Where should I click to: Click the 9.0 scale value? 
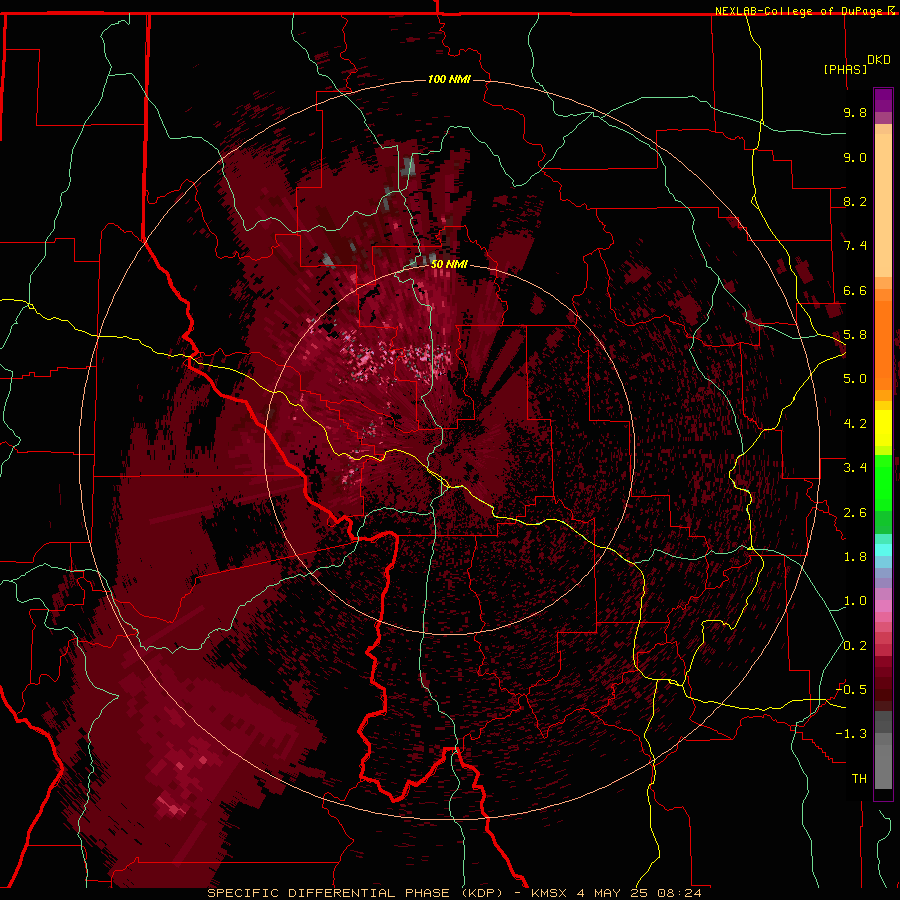click(855, 157)
